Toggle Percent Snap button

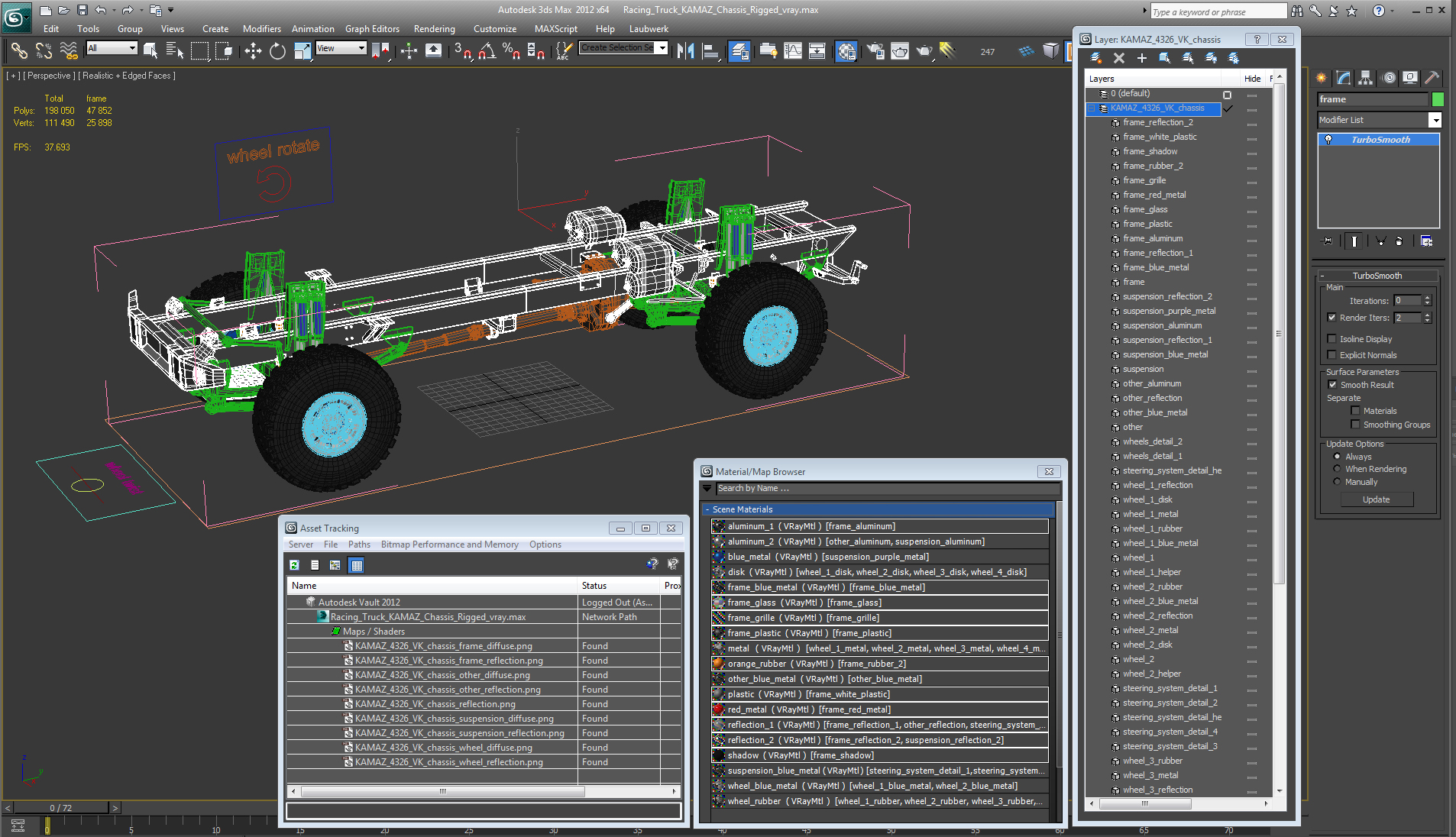[511, 51]
